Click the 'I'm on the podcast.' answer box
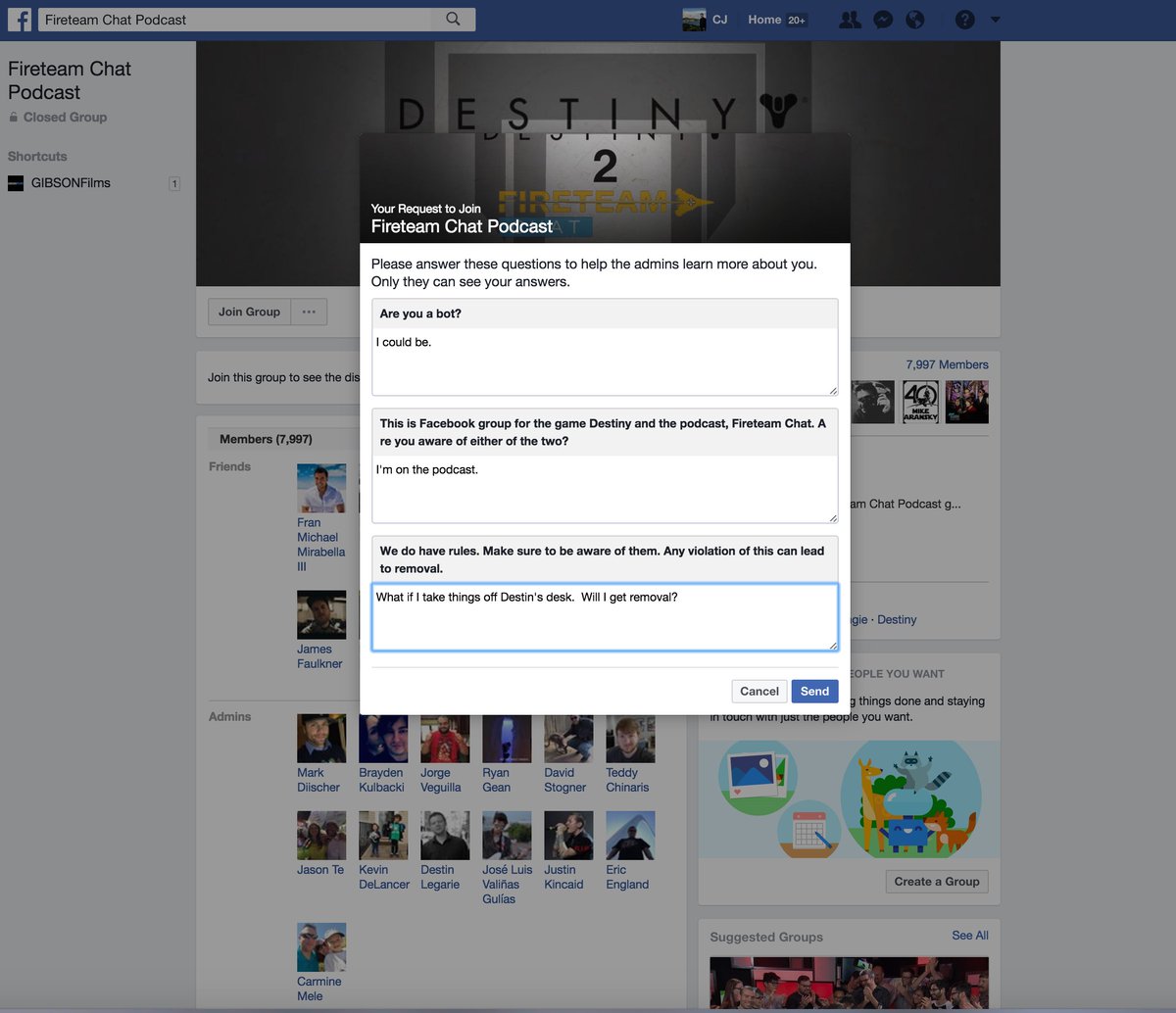1176x1013 pixels. (605, 489)
